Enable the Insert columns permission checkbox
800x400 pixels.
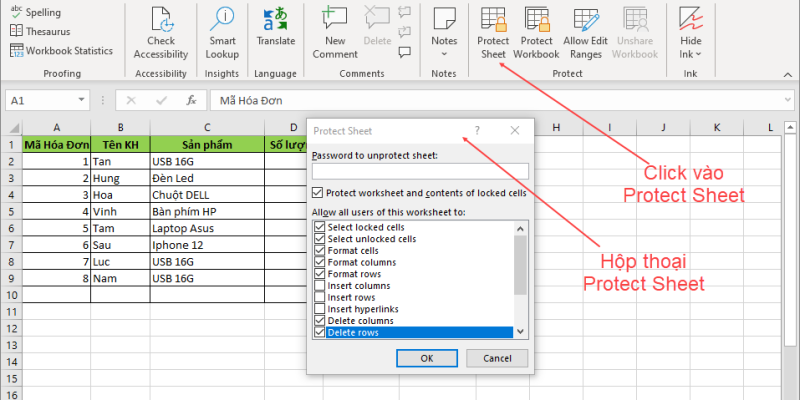320,286
